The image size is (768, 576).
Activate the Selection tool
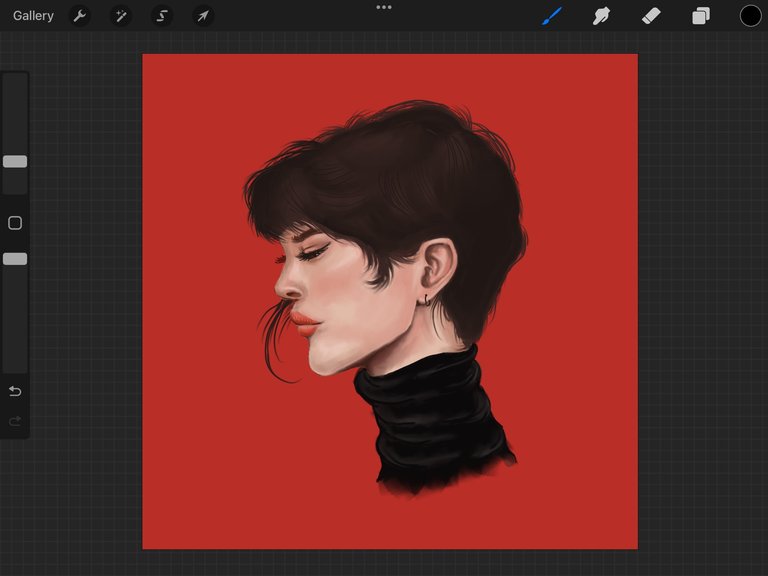162,16
